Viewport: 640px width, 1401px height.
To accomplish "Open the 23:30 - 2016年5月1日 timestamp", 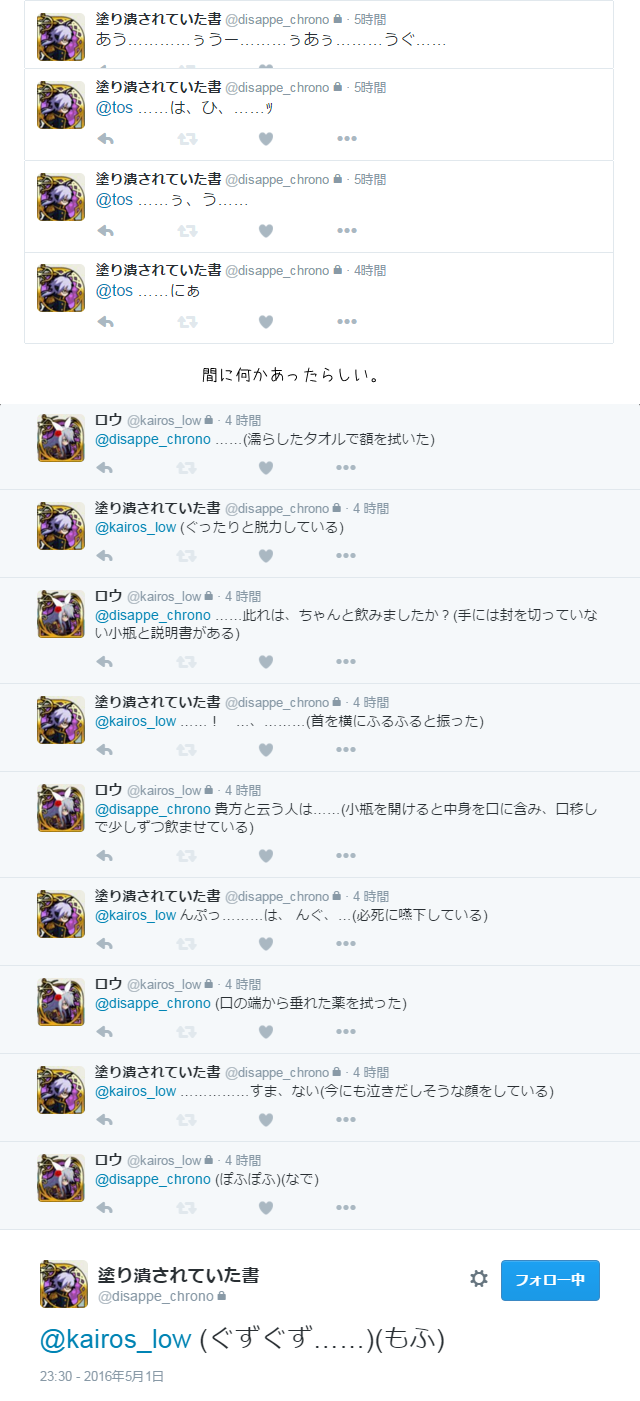I will [102, 1376].
